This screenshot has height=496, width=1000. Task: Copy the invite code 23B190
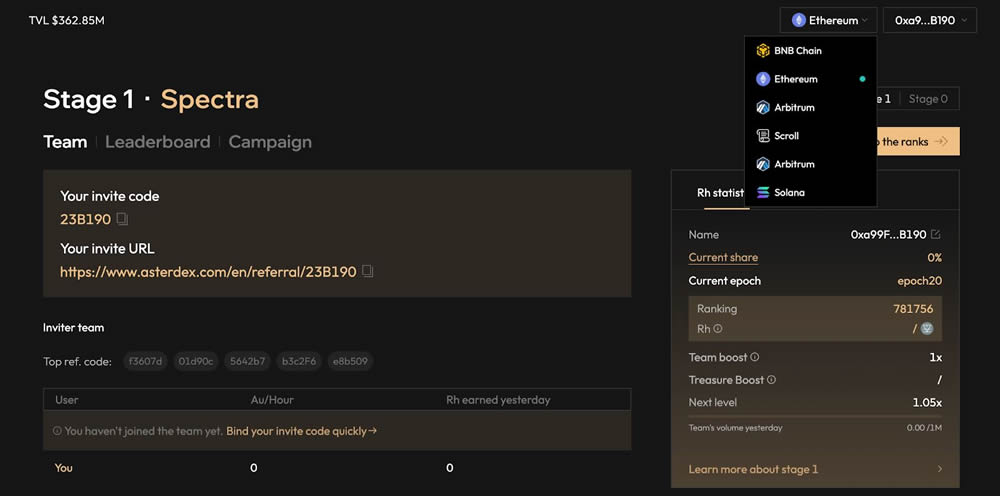pos(122,219)
